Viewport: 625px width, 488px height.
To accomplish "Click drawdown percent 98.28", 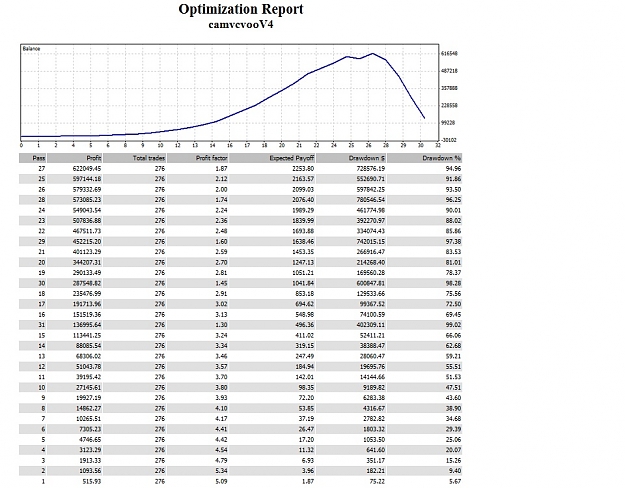I will (x=453, y=283).
